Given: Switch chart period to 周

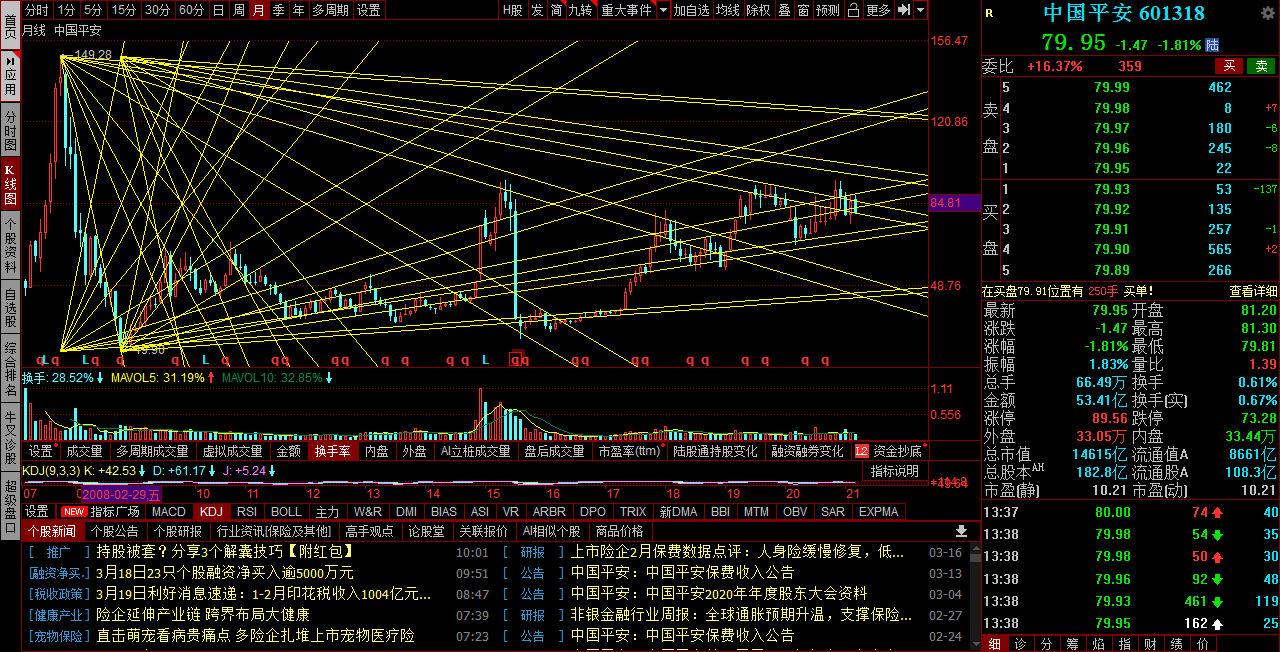Looking at the screenshot, I should [238, 10].
